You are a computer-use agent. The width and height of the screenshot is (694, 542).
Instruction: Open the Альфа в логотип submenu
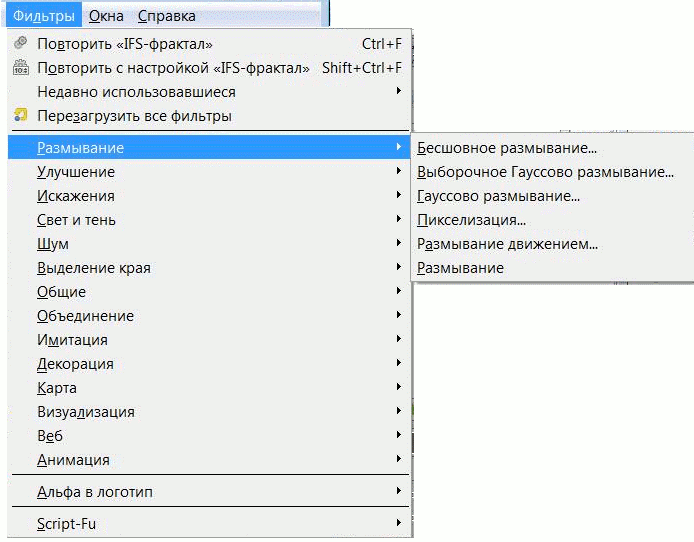209,491
